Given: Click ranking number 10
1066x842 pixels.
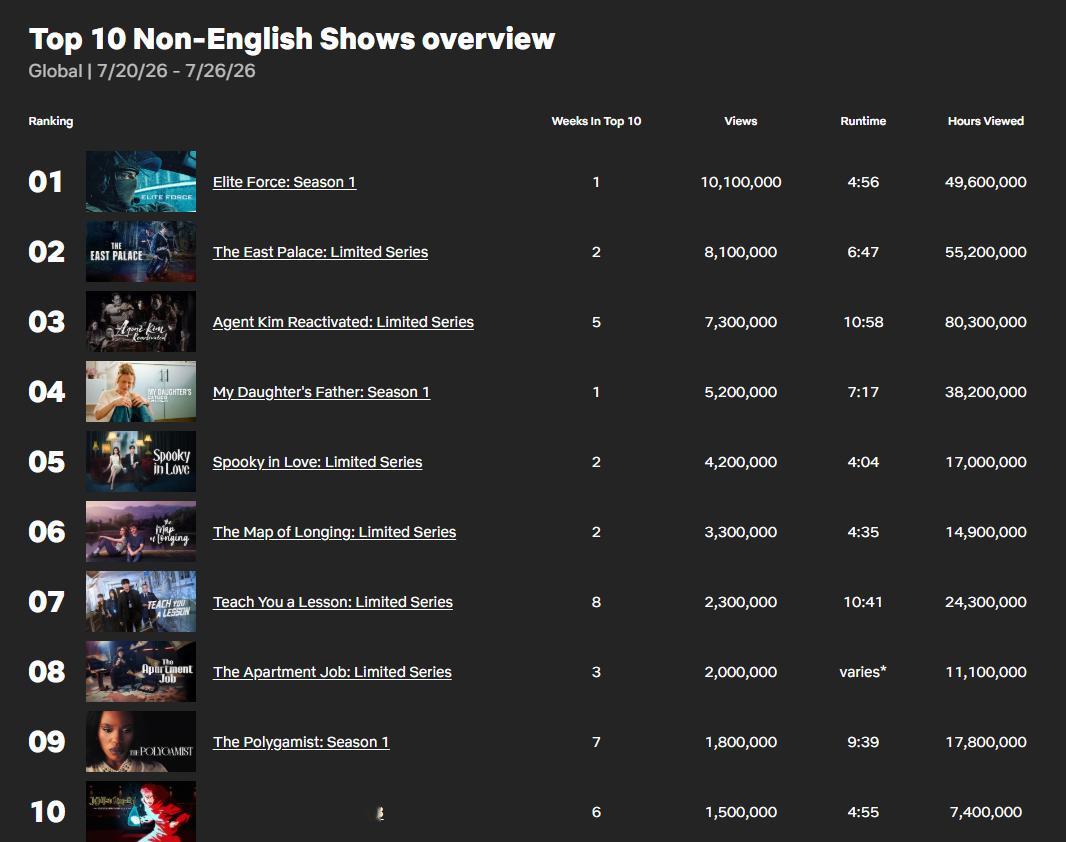Looking at the screenshot, I should (48, 812).
